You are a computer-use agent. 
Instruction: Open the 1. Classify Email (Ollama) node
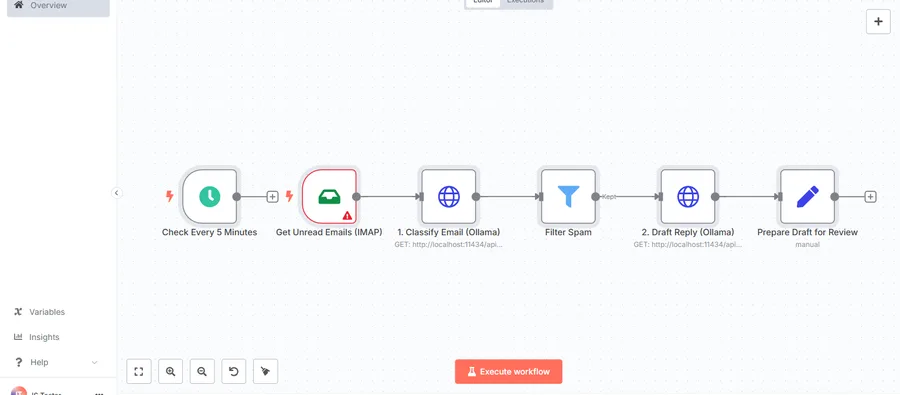449,196
